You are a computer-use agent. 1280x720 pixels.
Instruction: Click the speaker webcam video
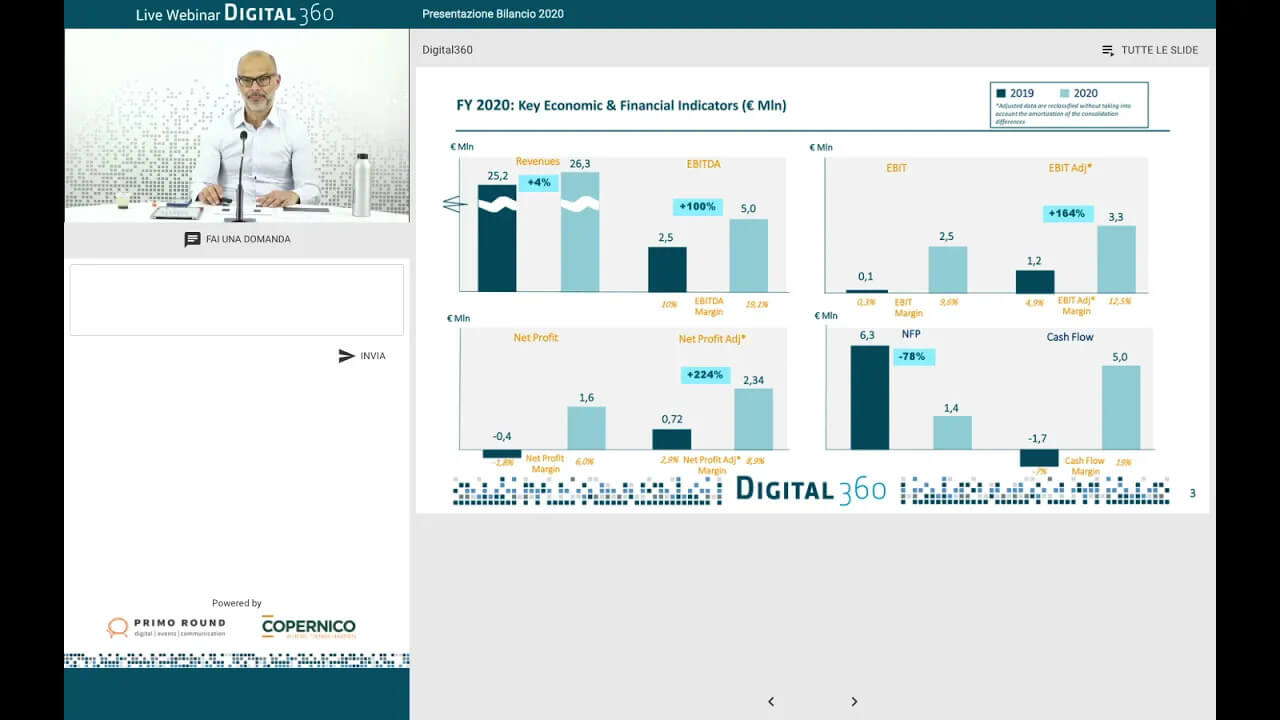237,125
